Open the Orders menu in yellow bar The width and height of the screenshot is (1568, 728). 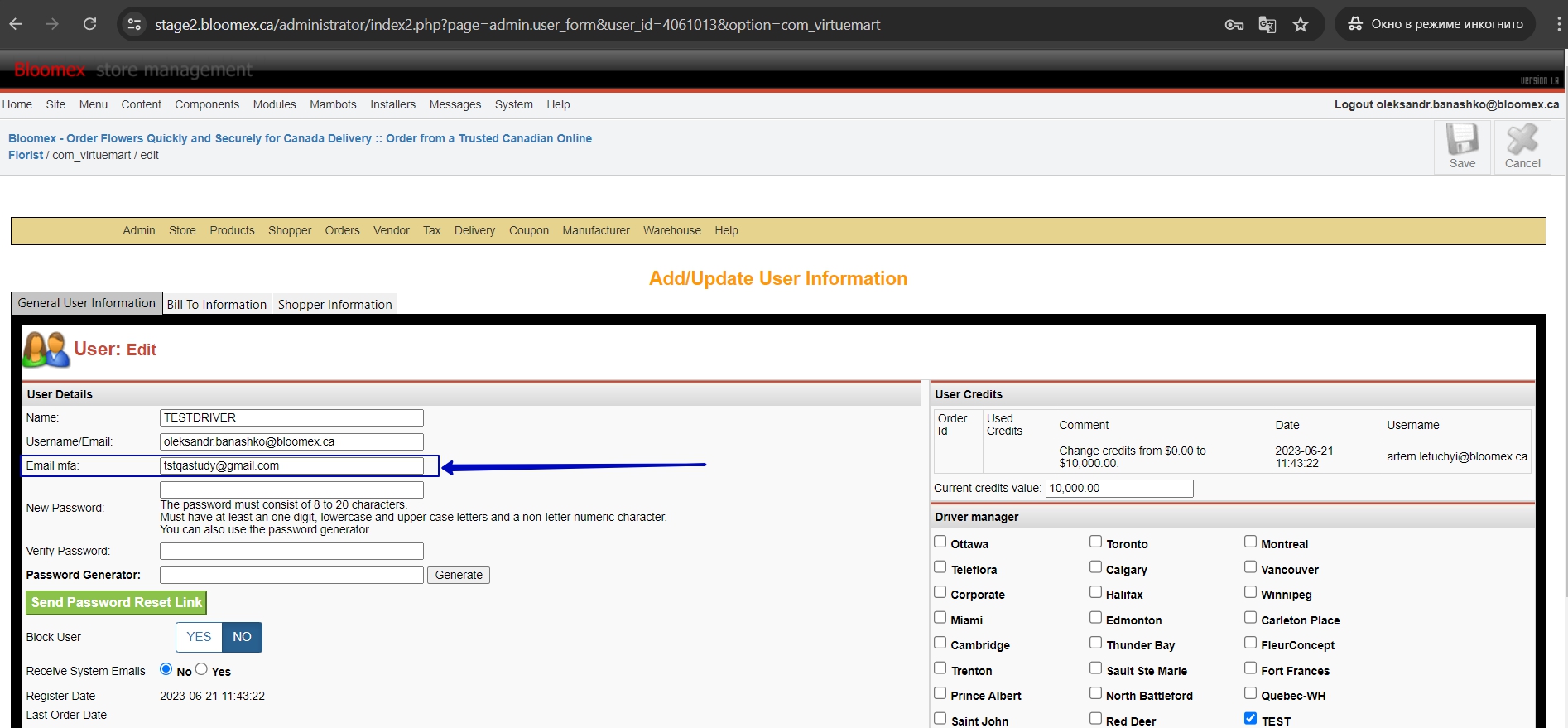point(342,230)
